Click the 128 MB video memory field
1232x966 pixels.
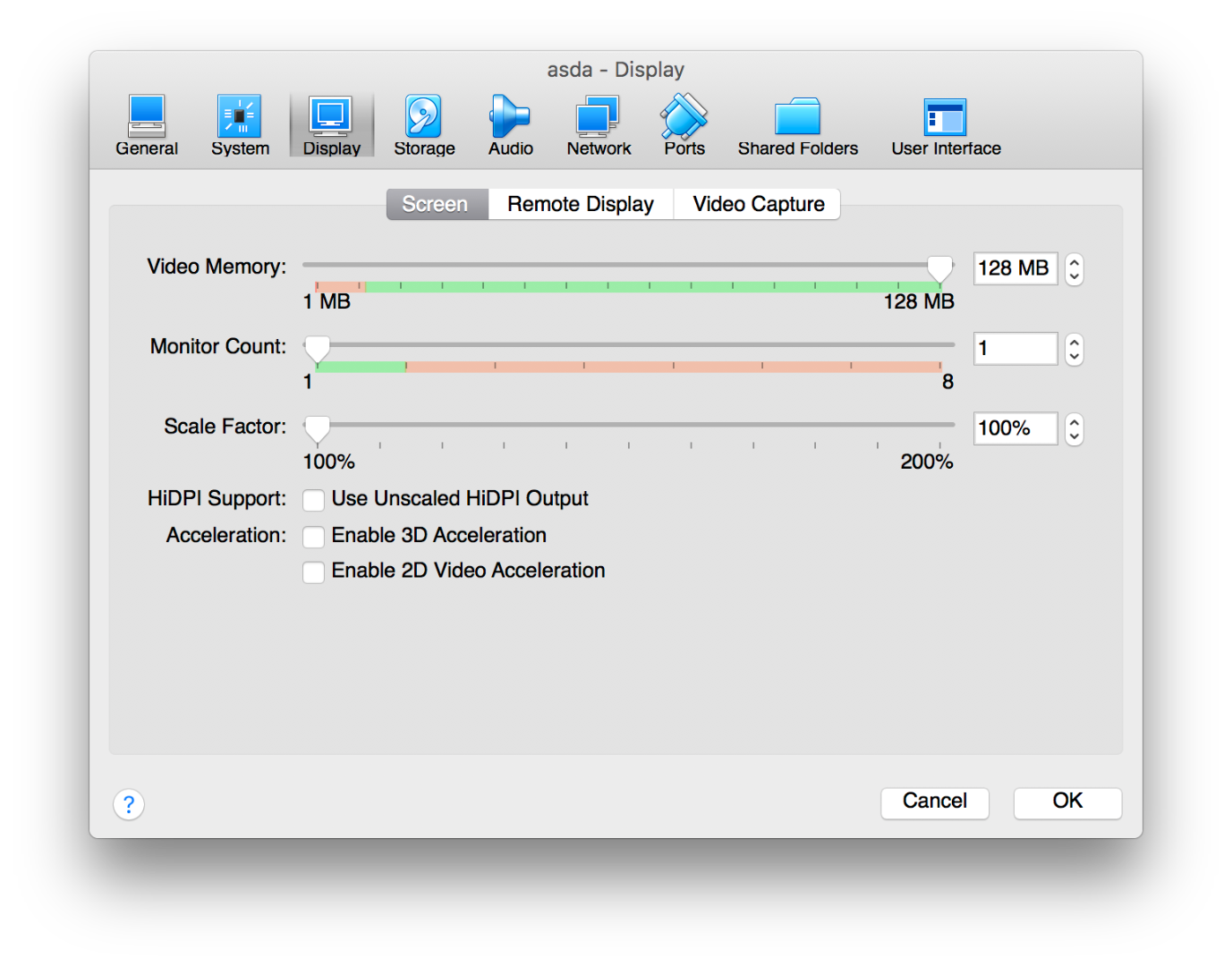pyautogui.click(x=1015, y=268)
